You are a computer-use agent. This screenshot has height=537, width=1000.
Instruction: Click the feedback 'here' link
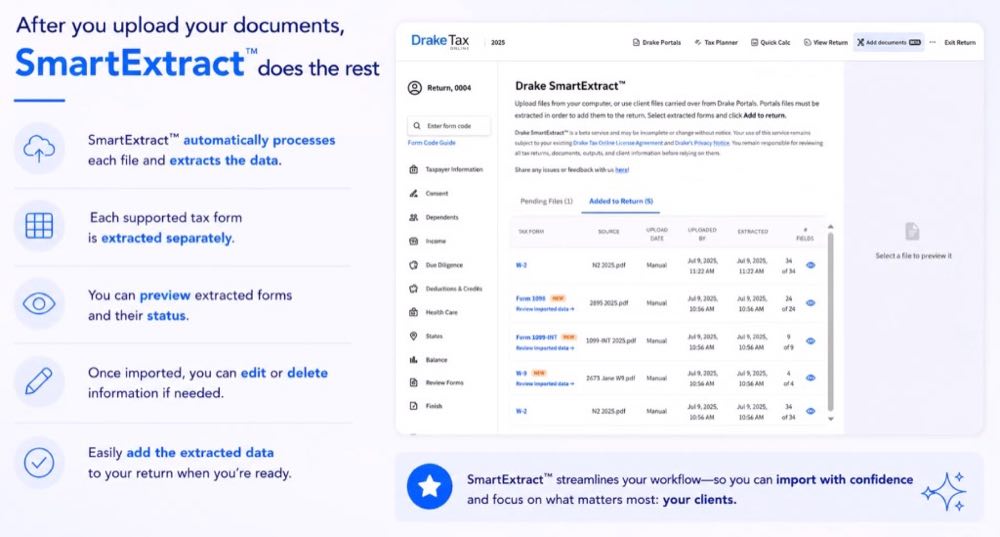[622, 170]
